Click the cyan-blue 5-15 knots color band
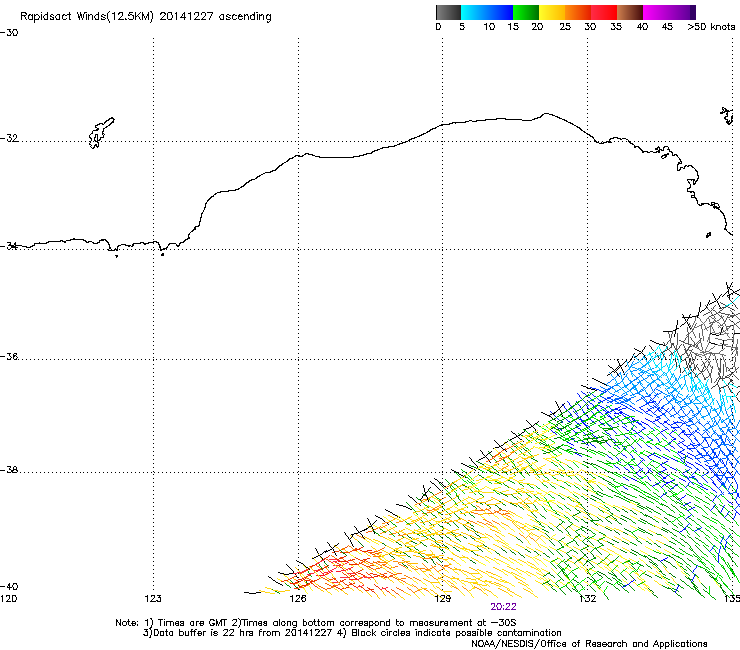Image resolution: width=740 pixels, height=650 pixels. [487, 12]
